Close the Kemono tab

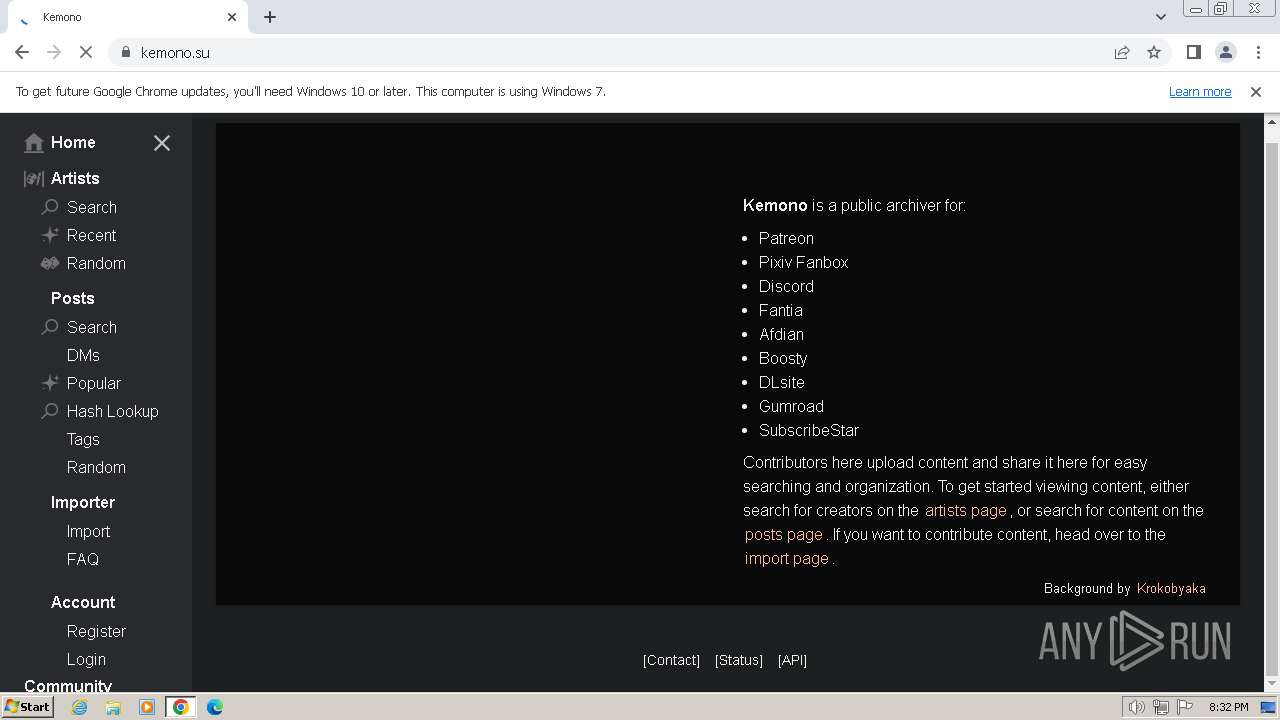(x=232, y=17)
